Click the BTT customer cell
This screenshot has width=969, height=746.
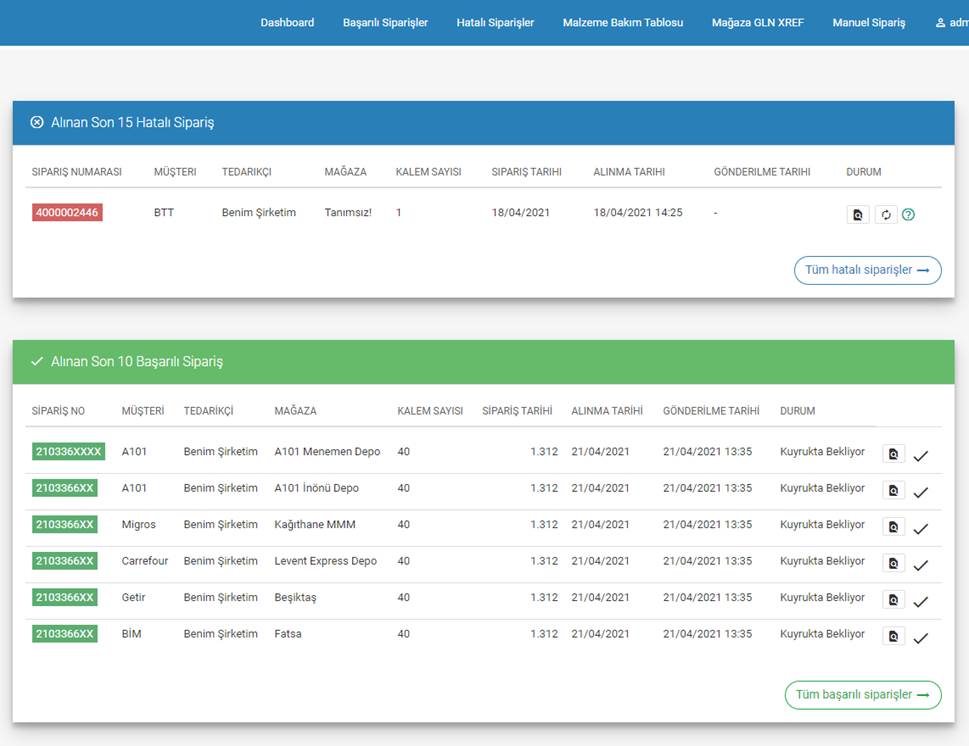click(x=164, y=213)
